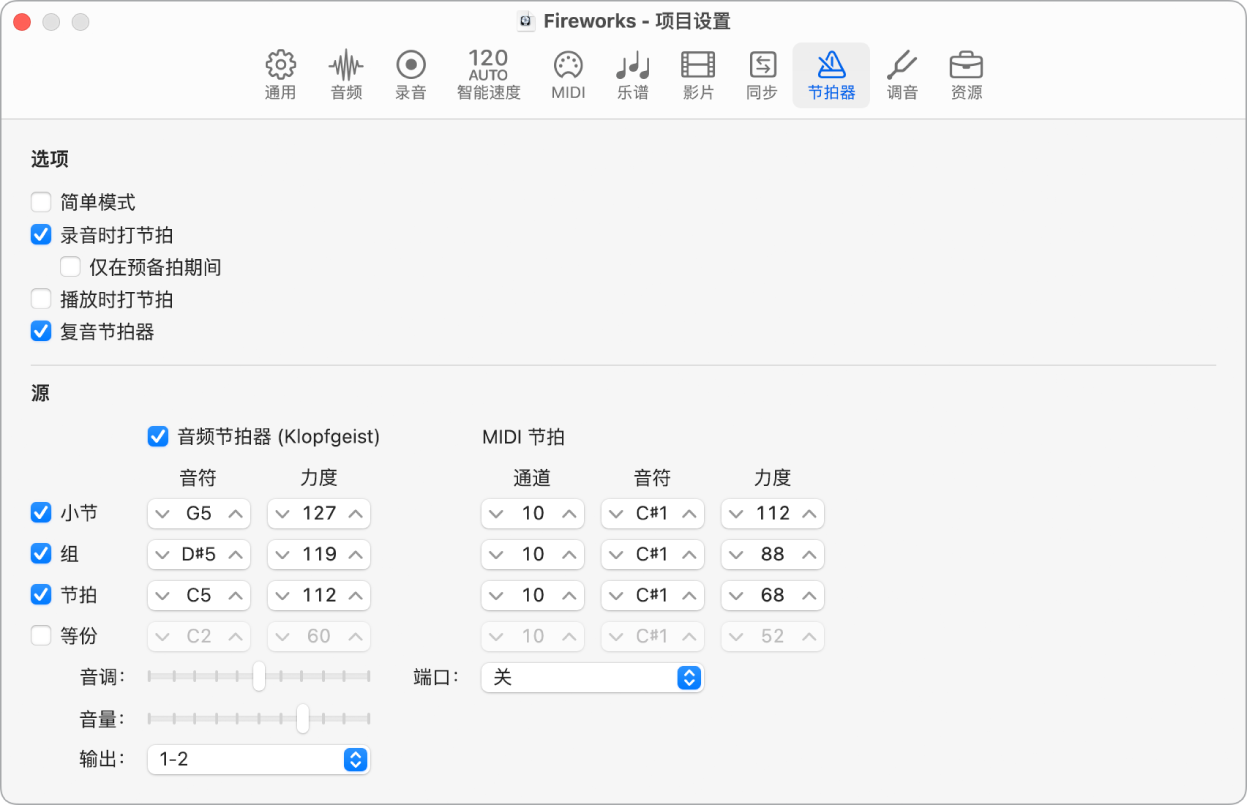The image size is (1248, 806).
Task: Open the 通用 general settings gear icon
Action: tap(280, 66)
